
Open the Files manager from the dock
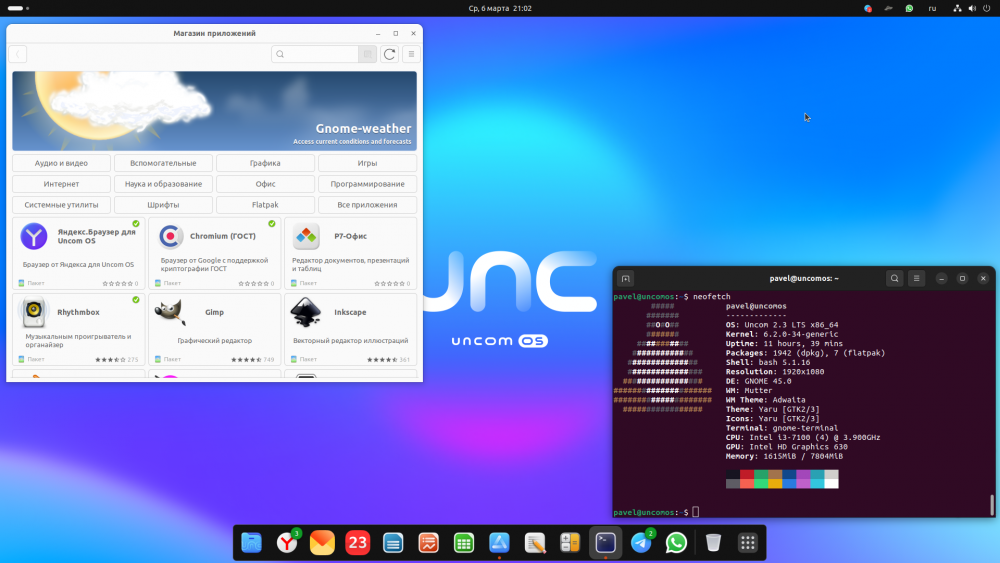(252, 543)
